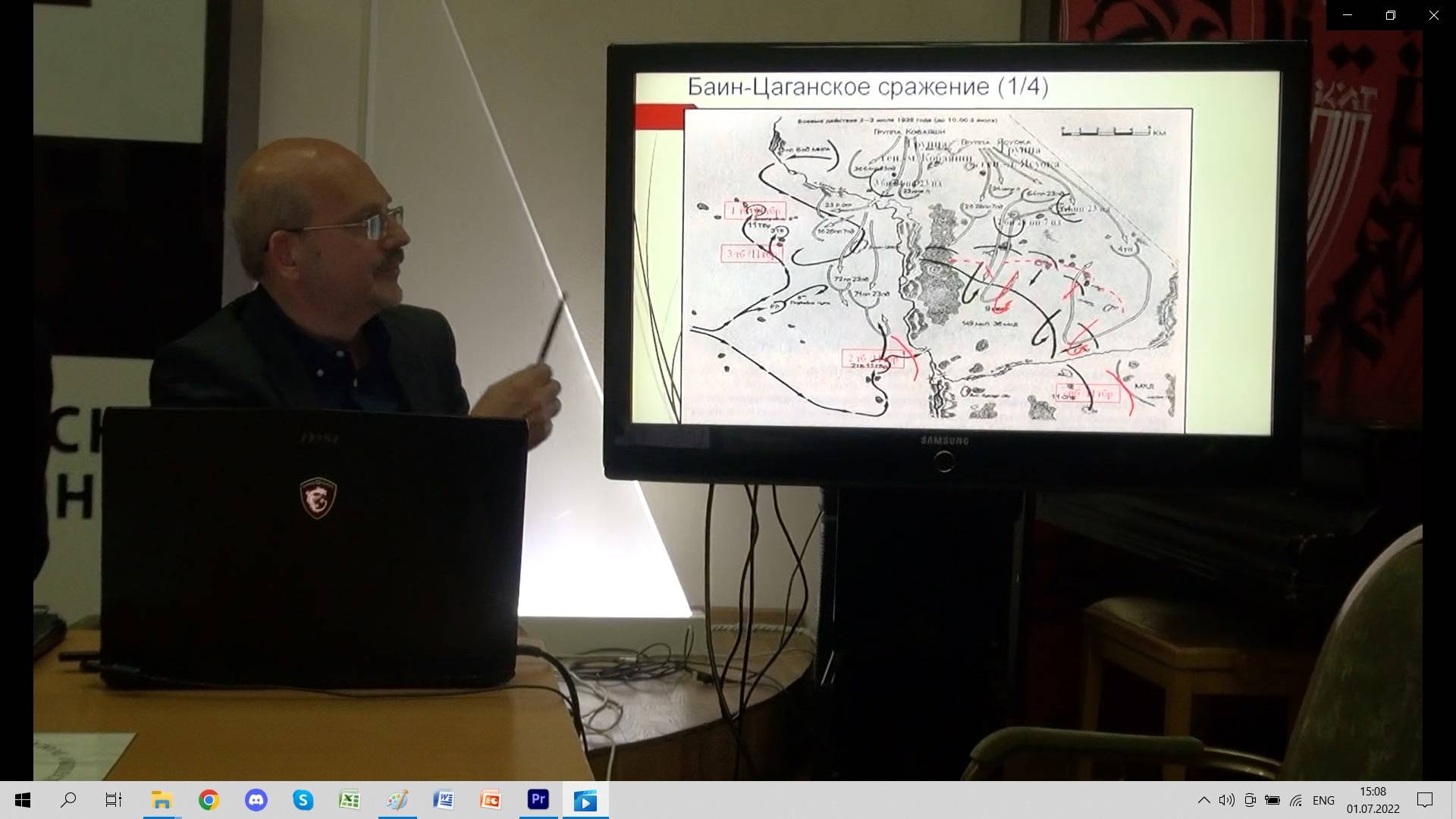Screen dimensions: 1456x819
Task: Switch to Excel in taskbar
Action: (x=350, y=800)
